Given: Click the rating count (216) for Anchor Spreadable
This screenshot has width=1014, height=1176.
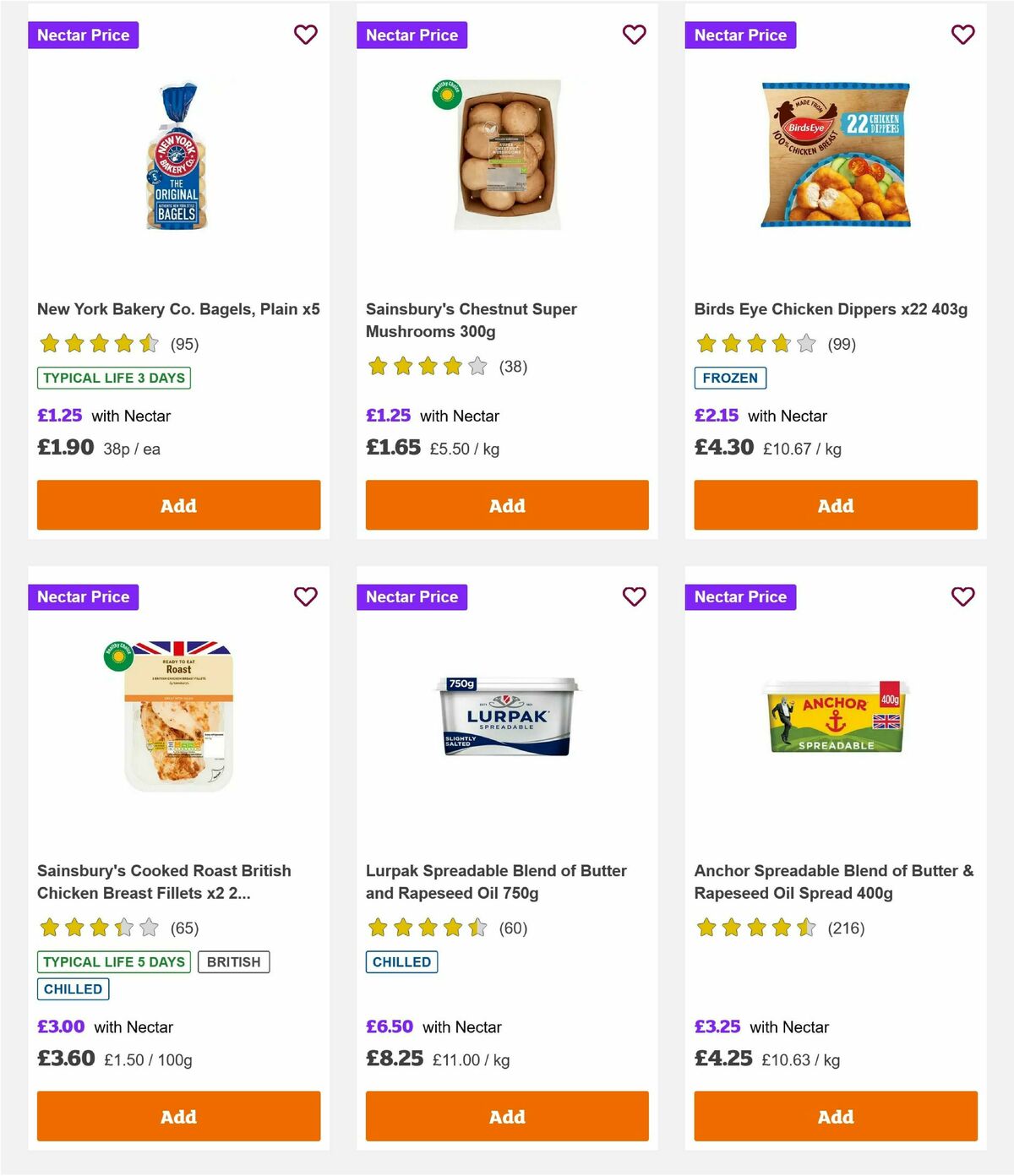Looking at the screenshot, I should click(x=845, y=928).
